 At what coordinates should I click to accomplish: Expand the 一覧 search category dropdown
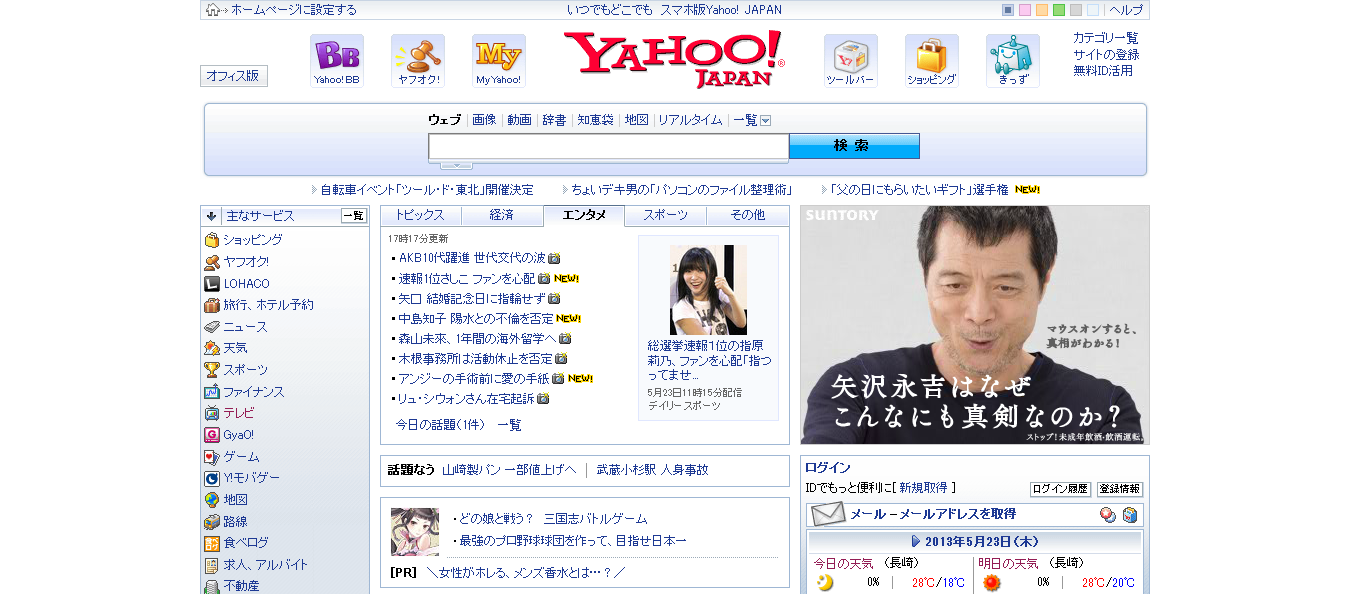coord(766,120)
